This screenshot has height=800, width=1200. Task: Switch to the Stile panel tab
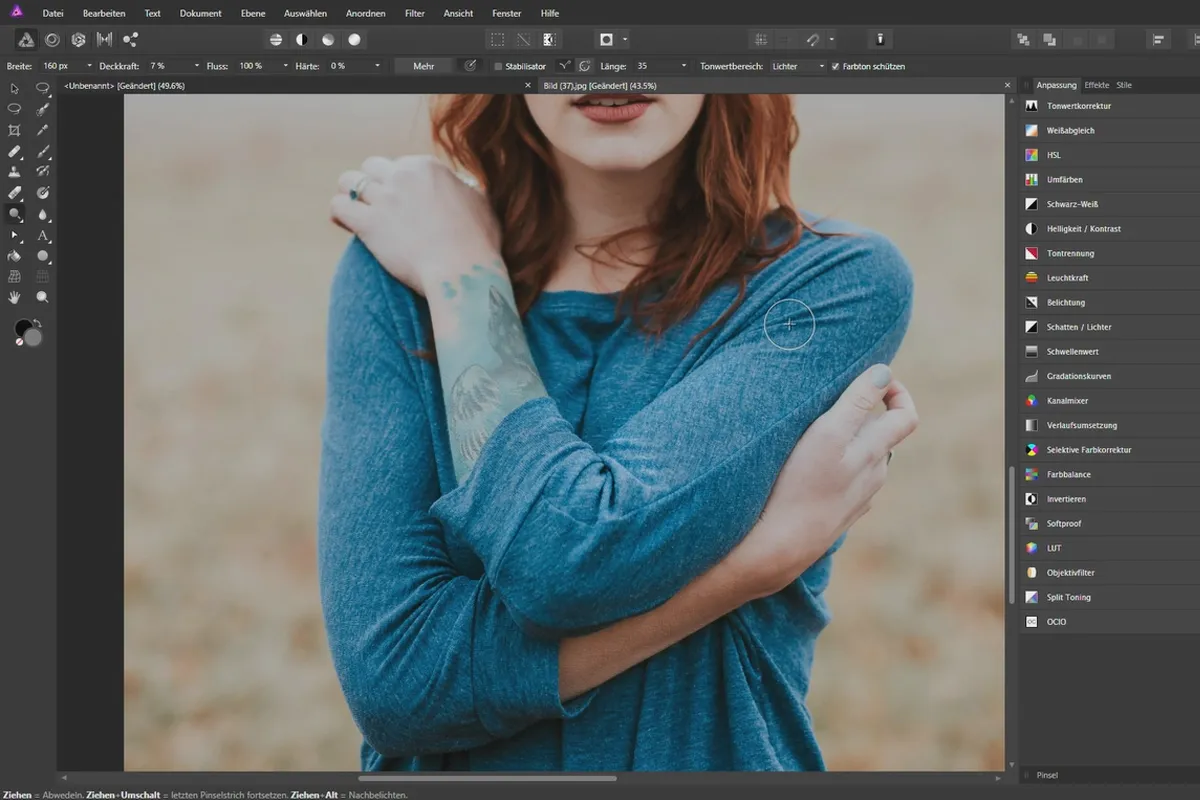[1124, 85]
